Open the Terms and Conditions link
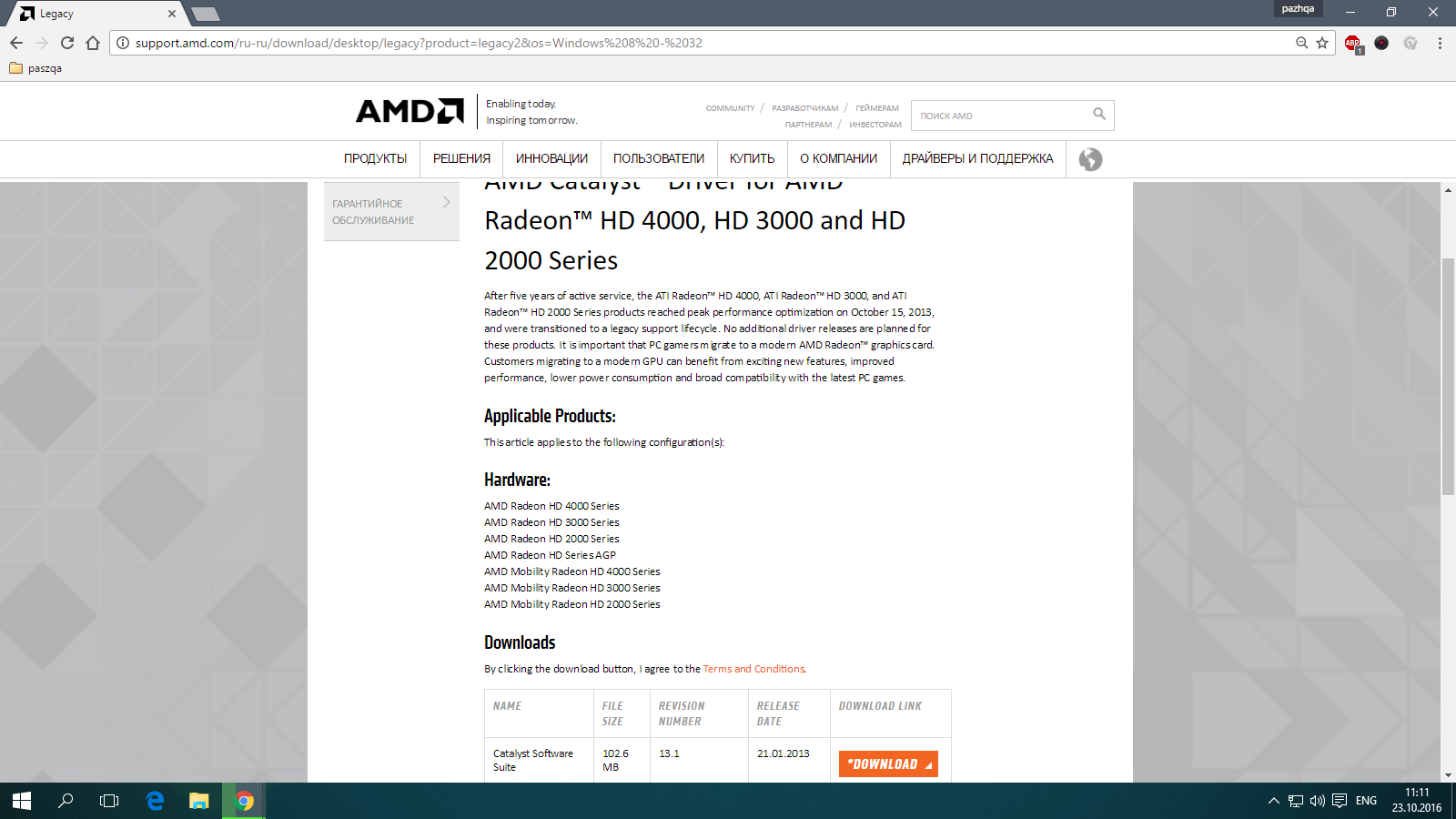Screen dimensions: 1456x819 click(753, 669)
